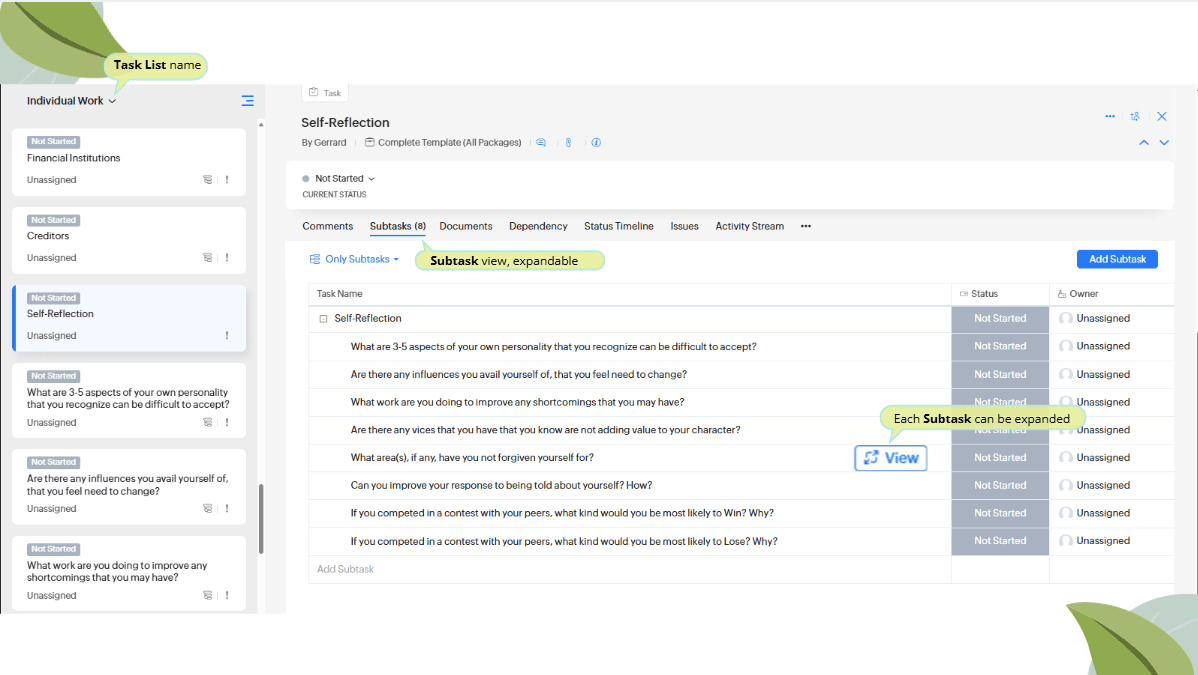Image resolution: width=1198 pixels, height=675 pixels.
Task: Go to previous task with up chevron
Action: click(x=1144, y=143)
